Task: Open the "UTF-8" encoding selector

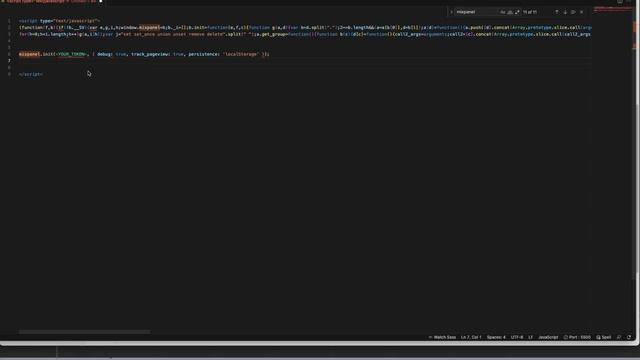Action: 517,338
